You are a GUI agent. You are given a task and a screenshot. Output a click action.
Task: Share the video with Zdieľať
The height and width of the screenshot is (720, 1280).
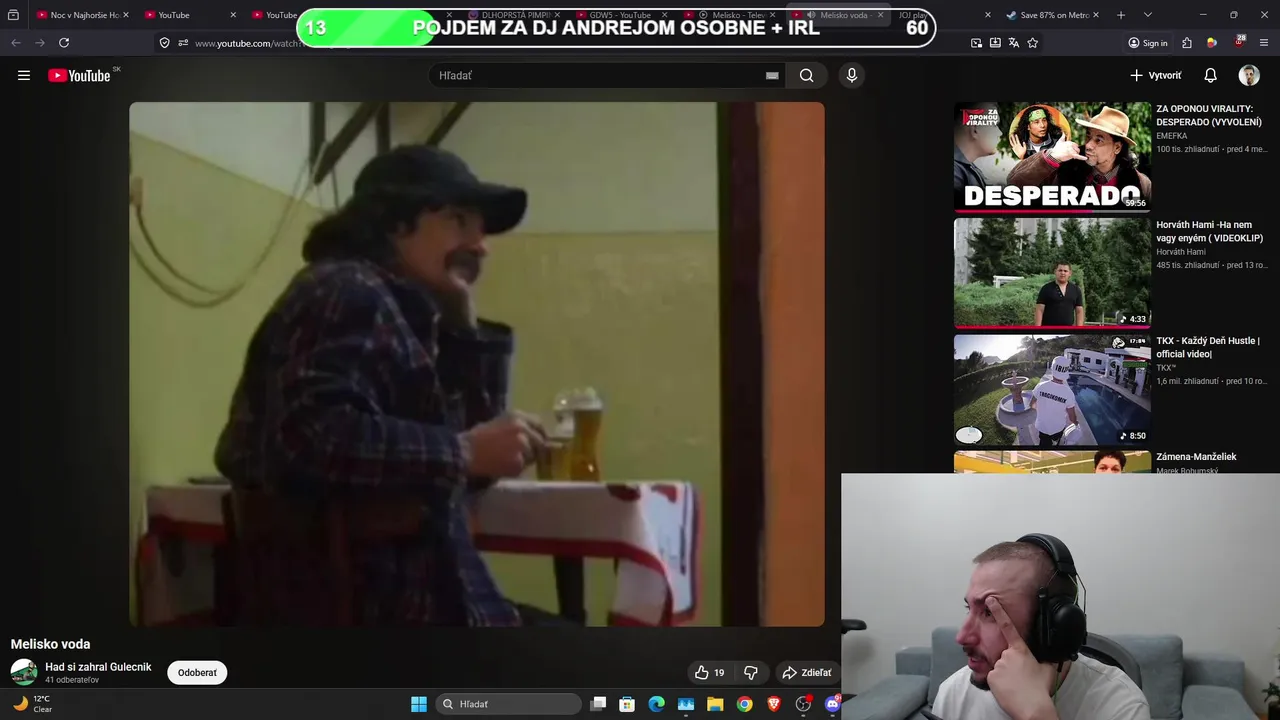tap(807, 673)
